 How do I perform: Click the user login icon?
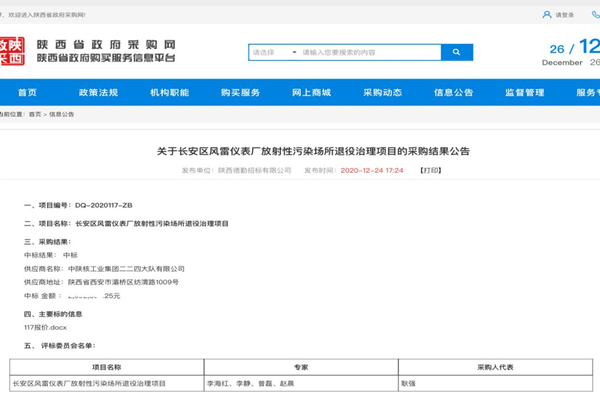coord(546,15)
